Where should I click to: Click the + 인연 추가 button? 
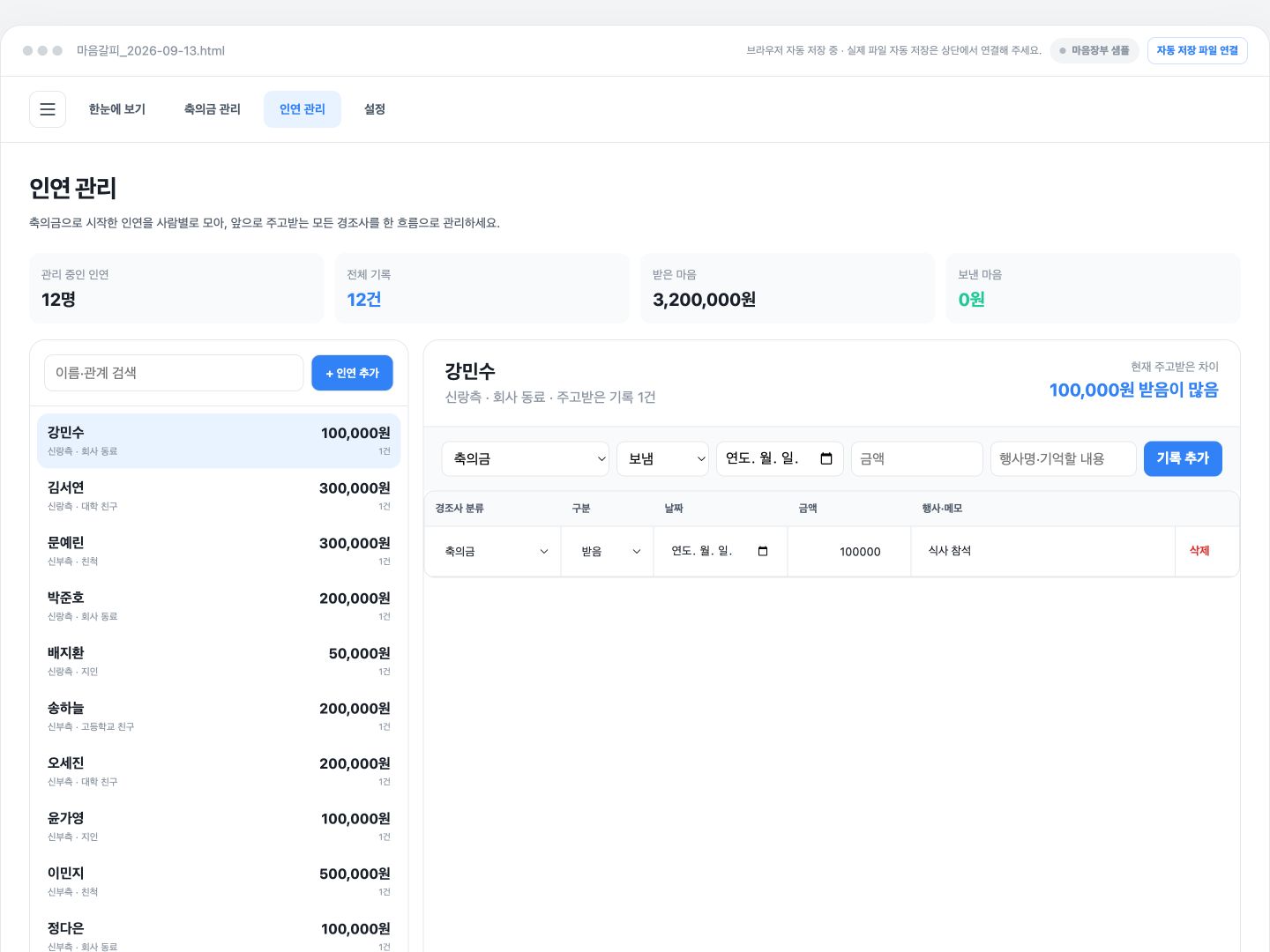coord(352,373)
